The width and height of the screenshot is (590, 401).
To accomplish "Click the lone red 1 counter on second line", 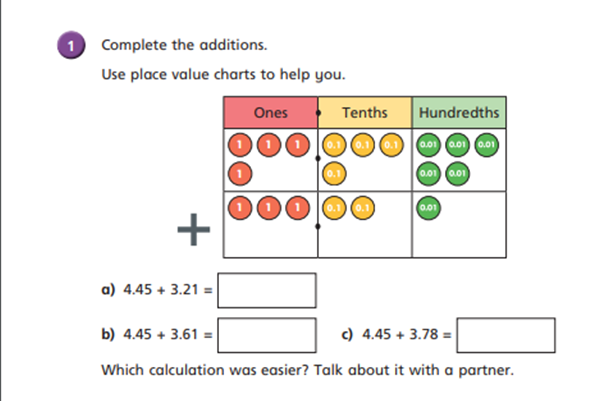I will click(240, 174).
